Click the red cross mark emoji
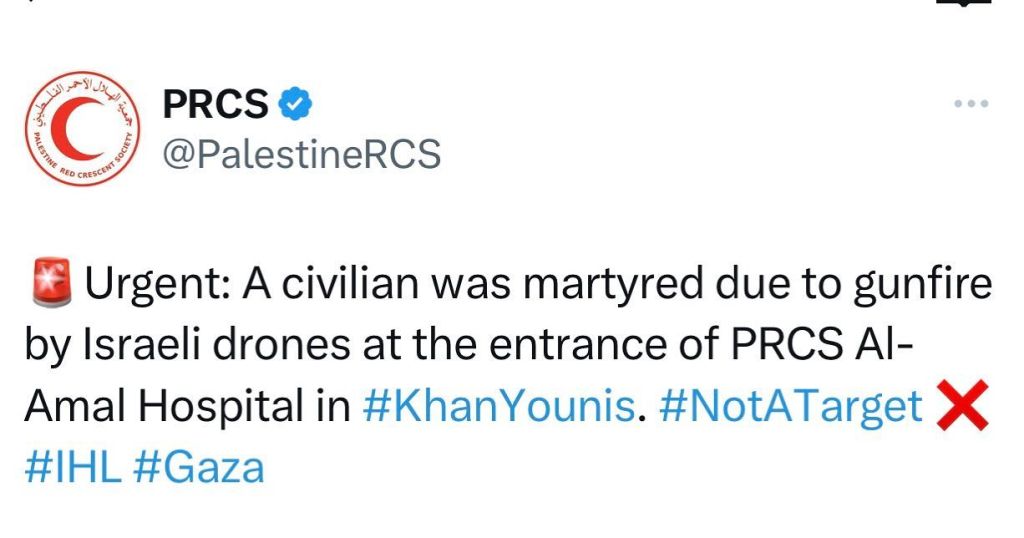This screenshot has width=1024, height=538. [962, 407]
